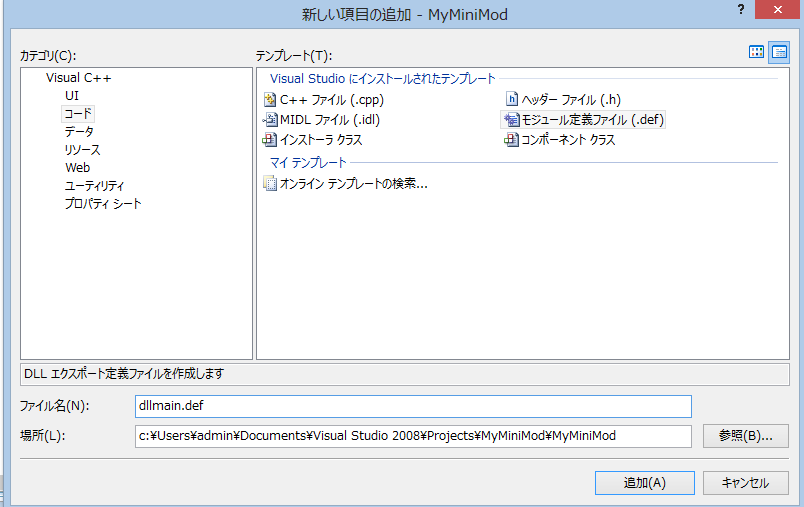Click the ファイル名 field containing dllmain.def
The height and width of the screenshot is (507, 804).
click(412, 406)
